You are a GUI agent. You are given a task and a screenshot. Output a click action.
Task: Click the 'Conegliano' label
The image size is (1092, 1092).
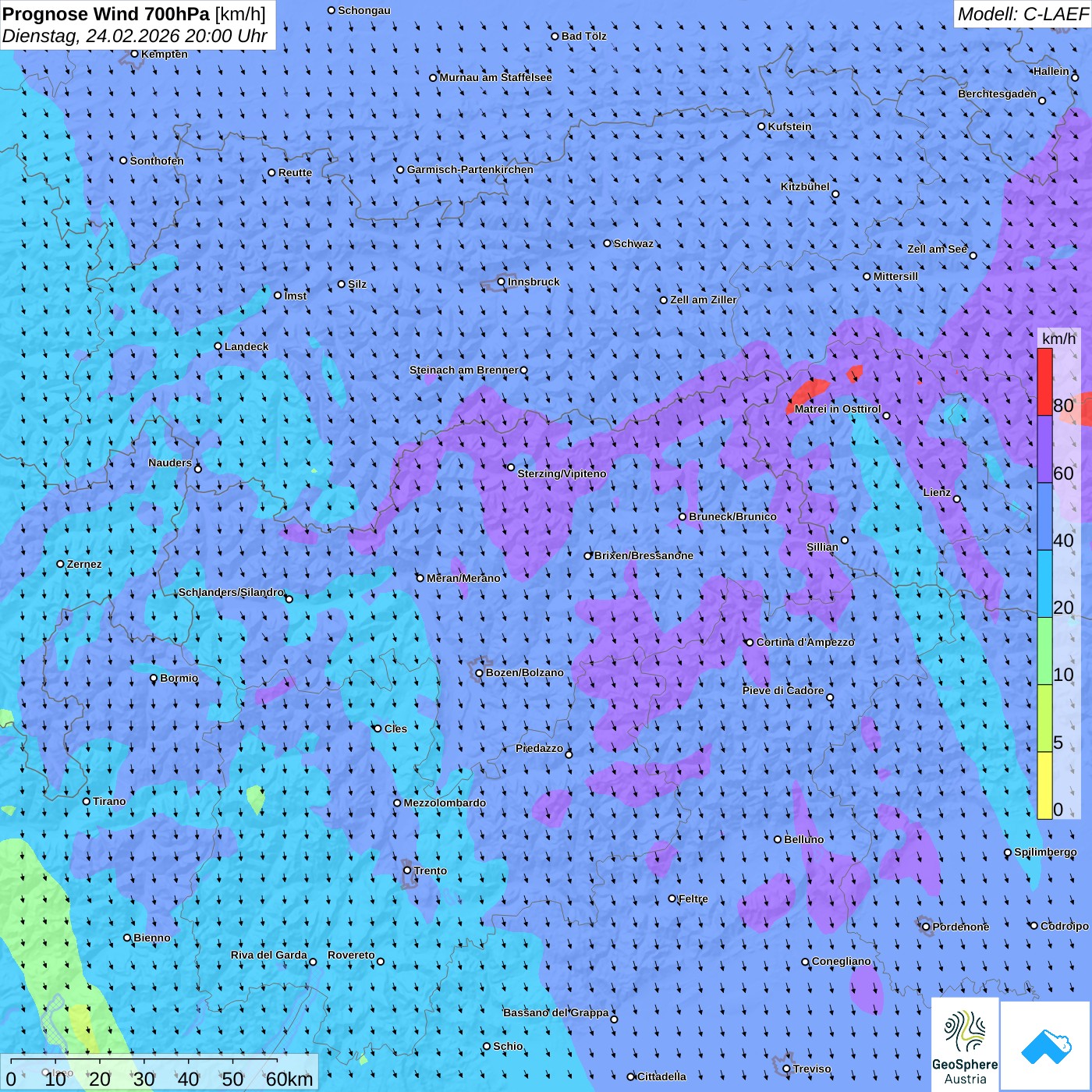point(842,961)
